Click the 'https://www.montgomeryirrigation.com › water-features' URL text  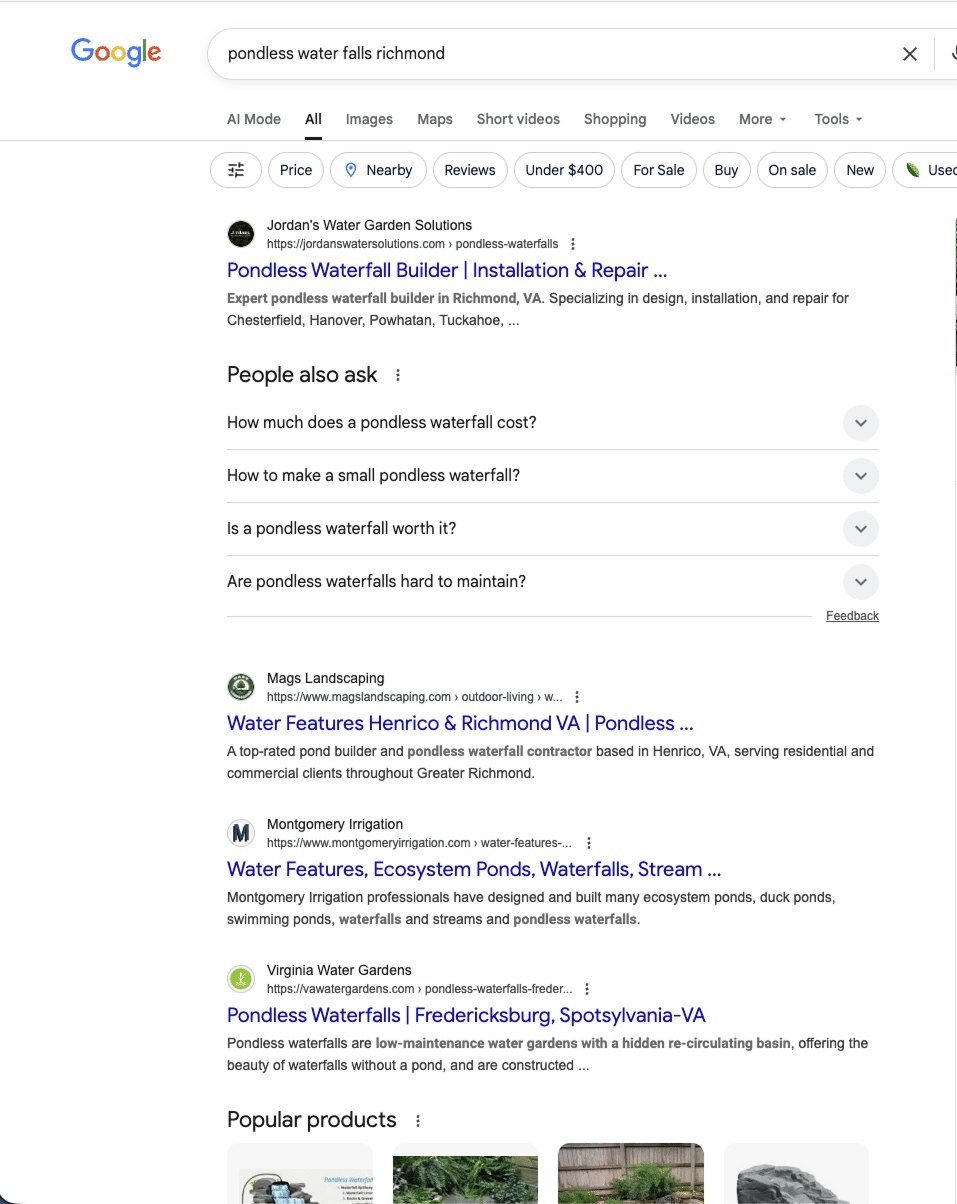420,843
